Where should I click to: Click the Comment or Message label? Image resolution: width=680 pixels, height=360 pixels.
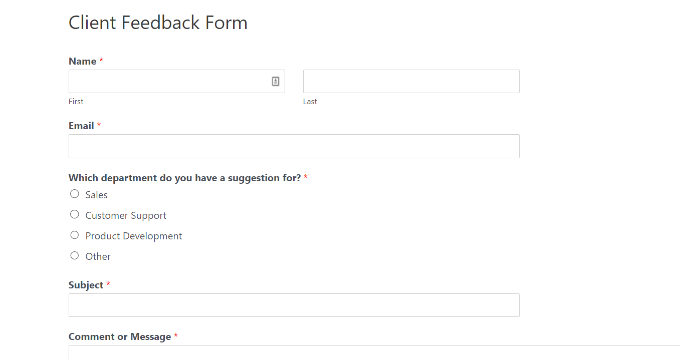[x=120, y=337]
